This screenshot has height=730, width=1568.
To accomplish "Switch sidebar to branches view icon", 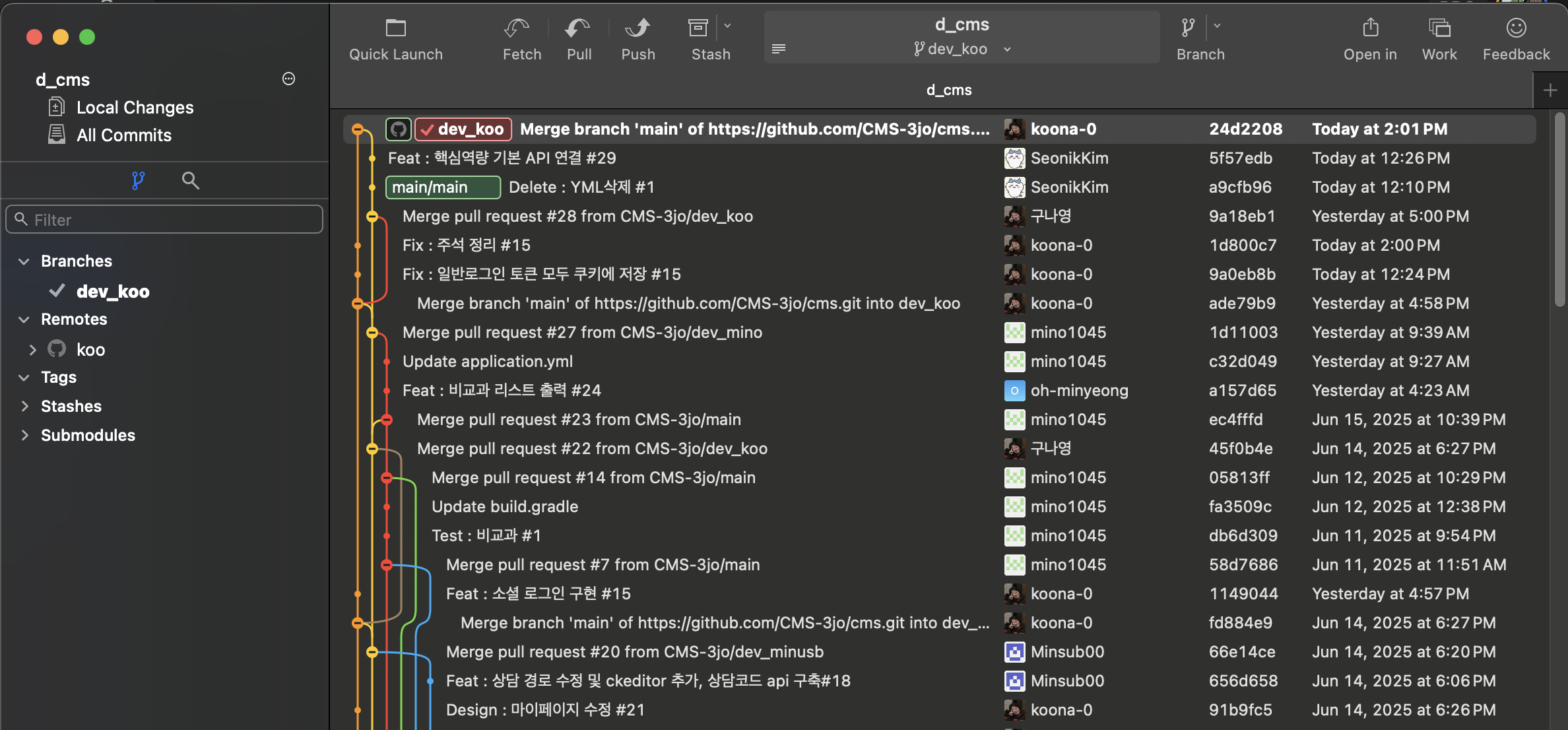I will click(138, 180).
